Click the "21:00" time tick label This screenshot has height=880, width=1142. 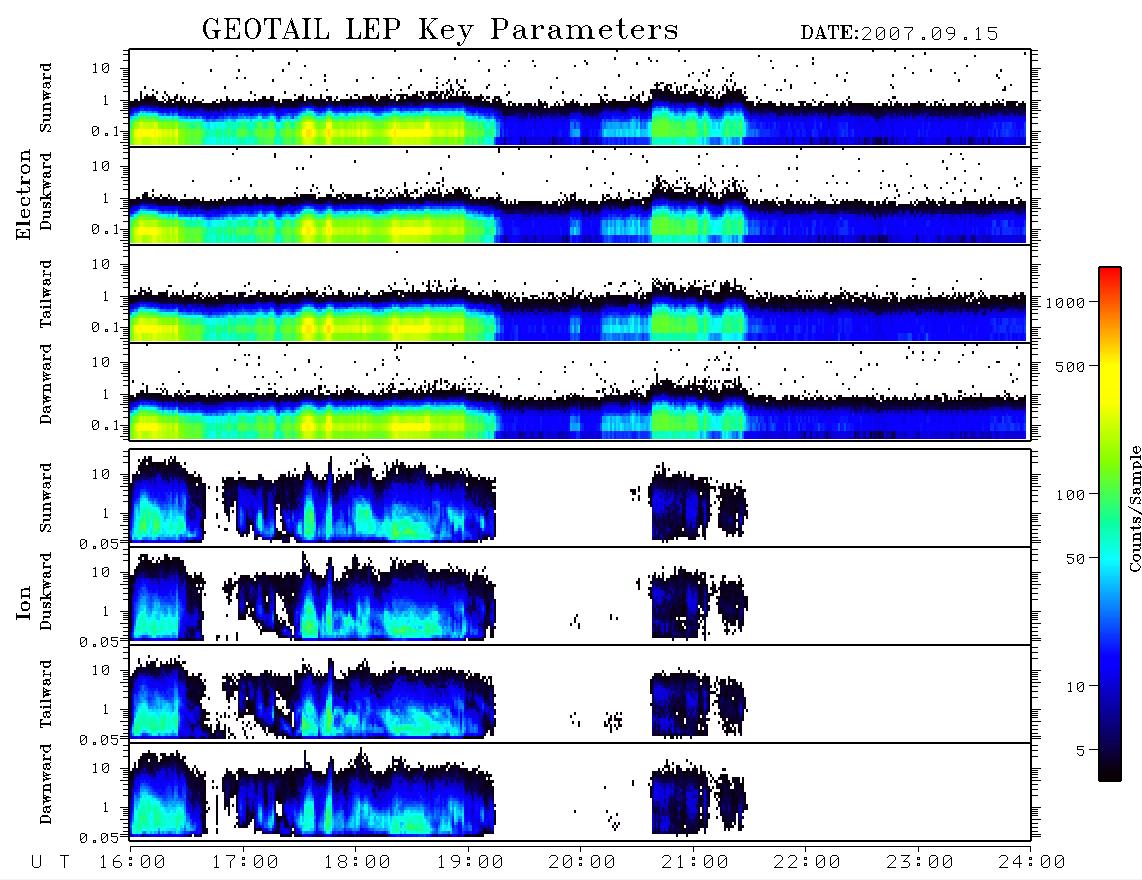point(695,863)
